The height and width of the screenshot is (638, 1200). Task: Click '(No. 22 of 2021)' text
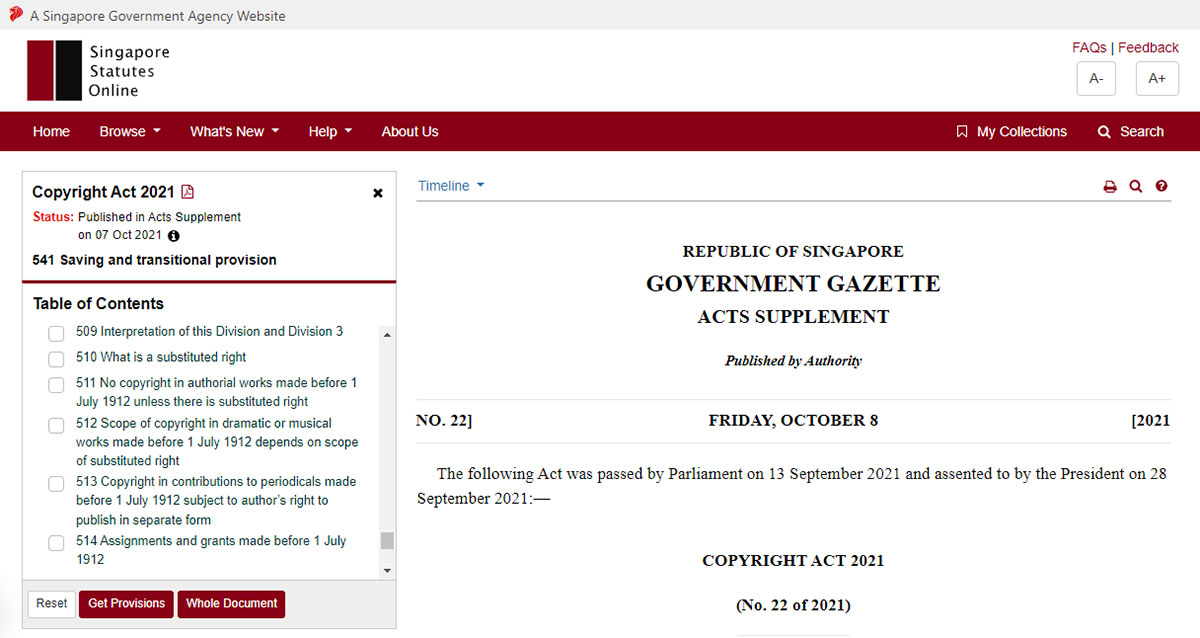(x=793, y=605)
